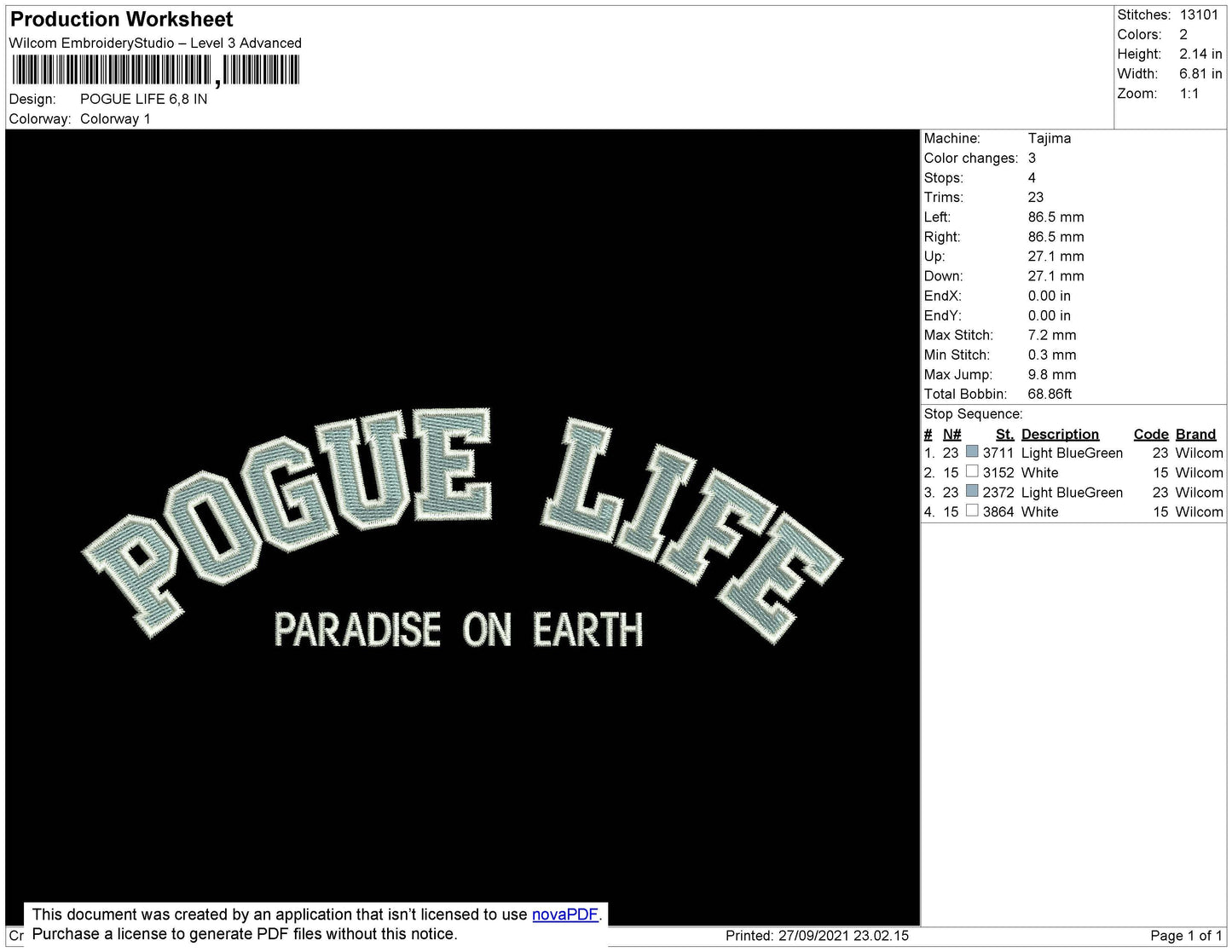1232x952 pixels.
Task: Select the Left value '86.5 mm'
Action: point(1056,216)
